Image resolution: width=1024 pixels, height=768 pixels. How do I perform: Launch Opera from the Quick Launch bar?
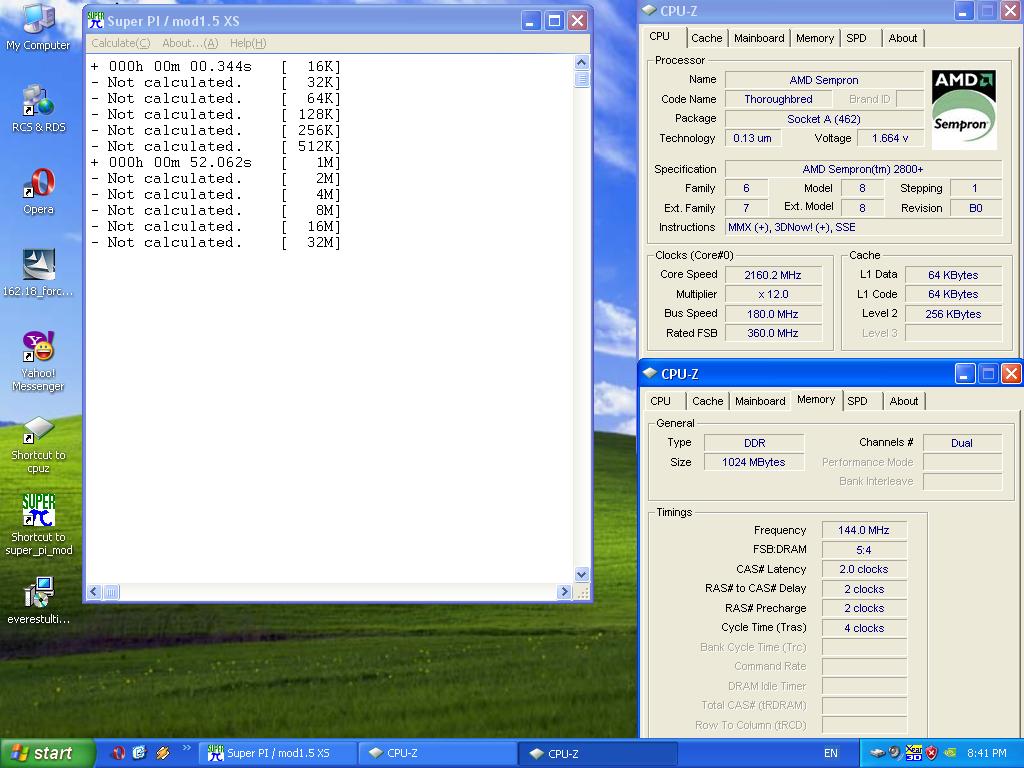tap(118, 753)
